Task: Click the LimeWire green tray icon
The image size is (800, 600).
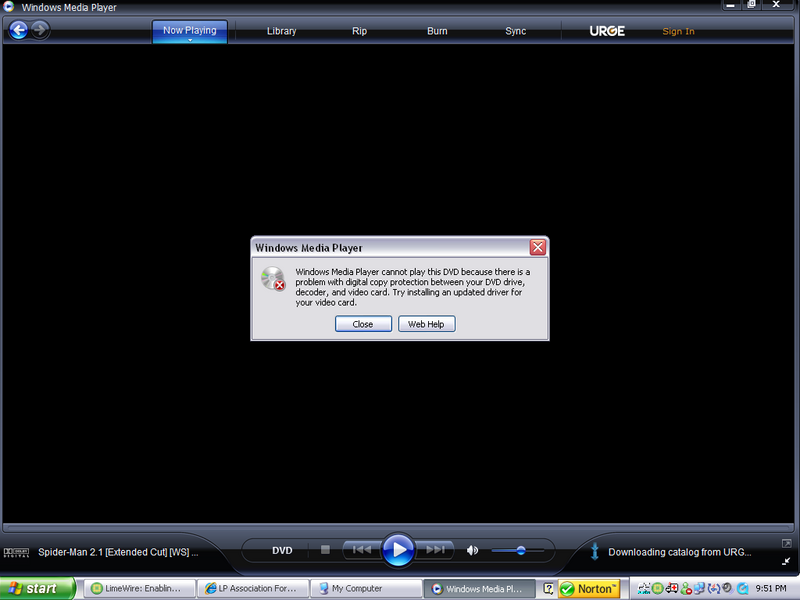Action: pos(658,589)
